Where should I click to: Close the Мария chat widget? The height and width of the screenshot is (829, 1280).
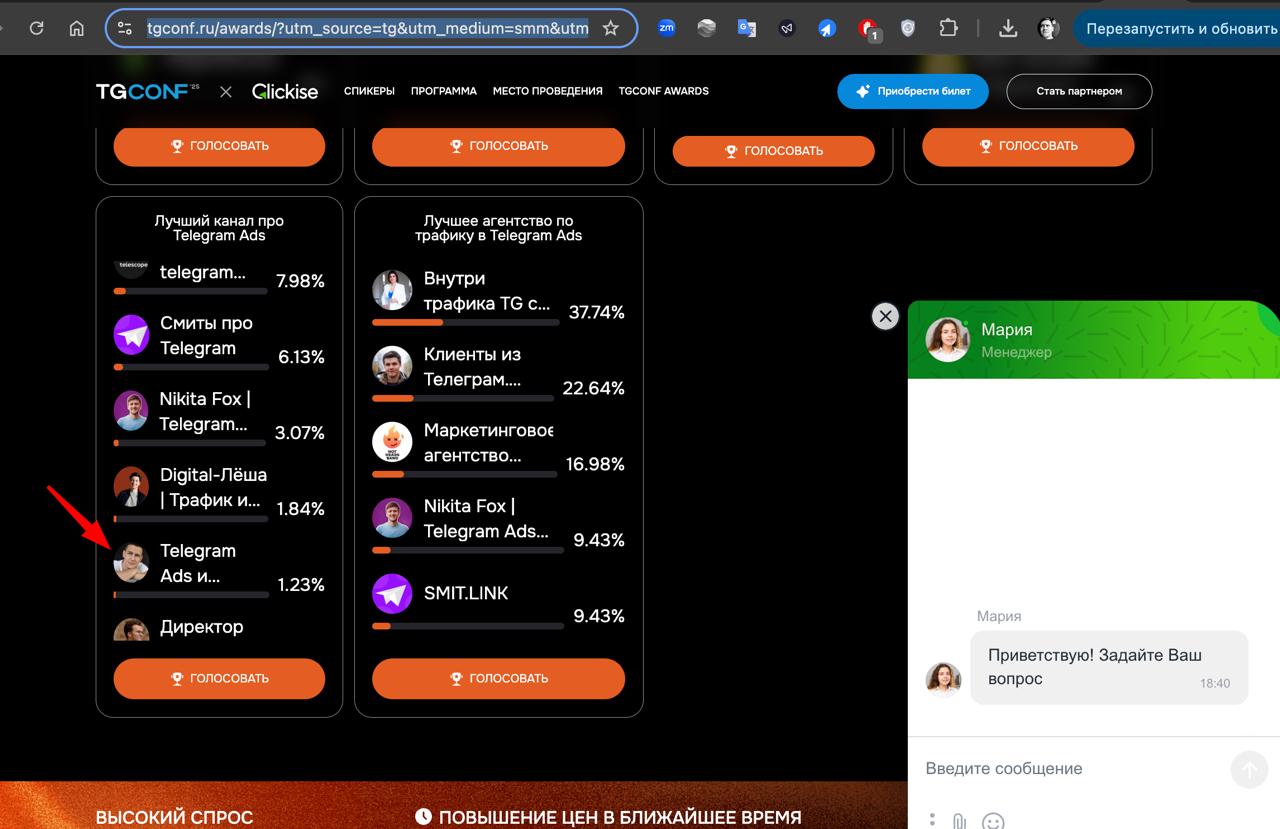885,316
